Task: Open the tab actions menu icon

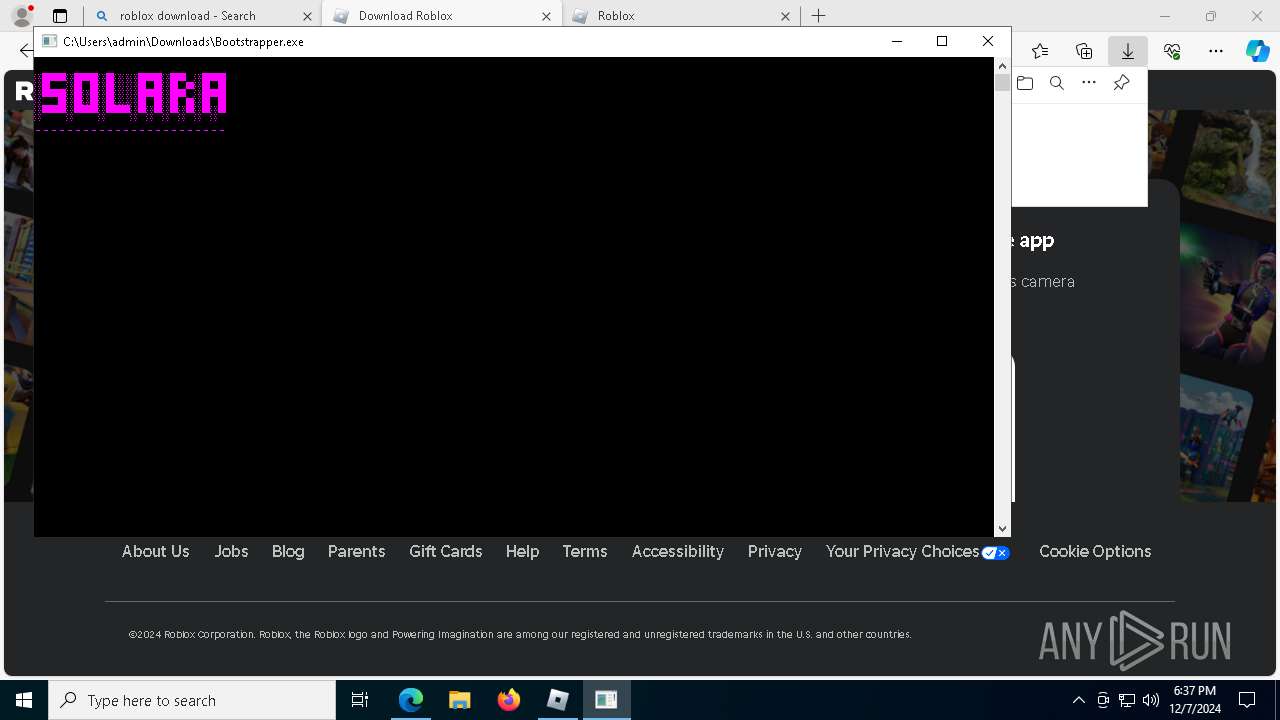Action: [x=60, y=16]
